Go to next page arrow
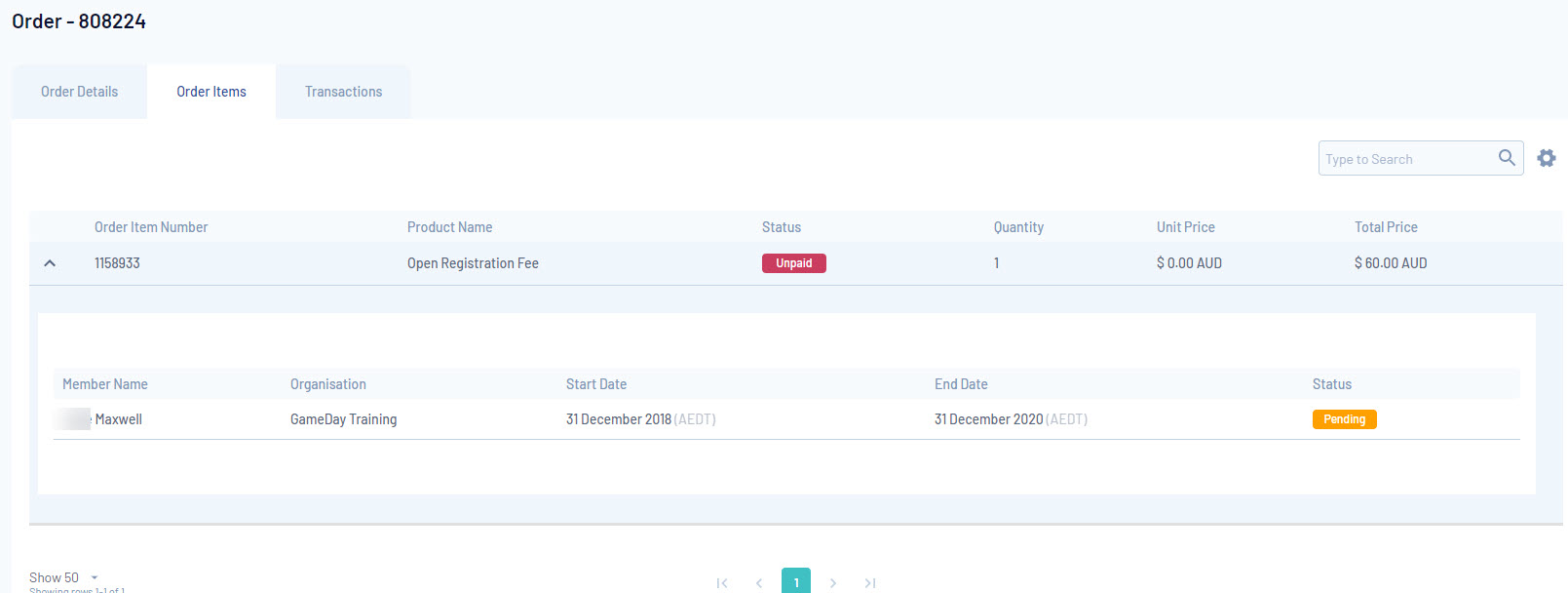Viewport: 1568px width, 593px height. [833, 583]
